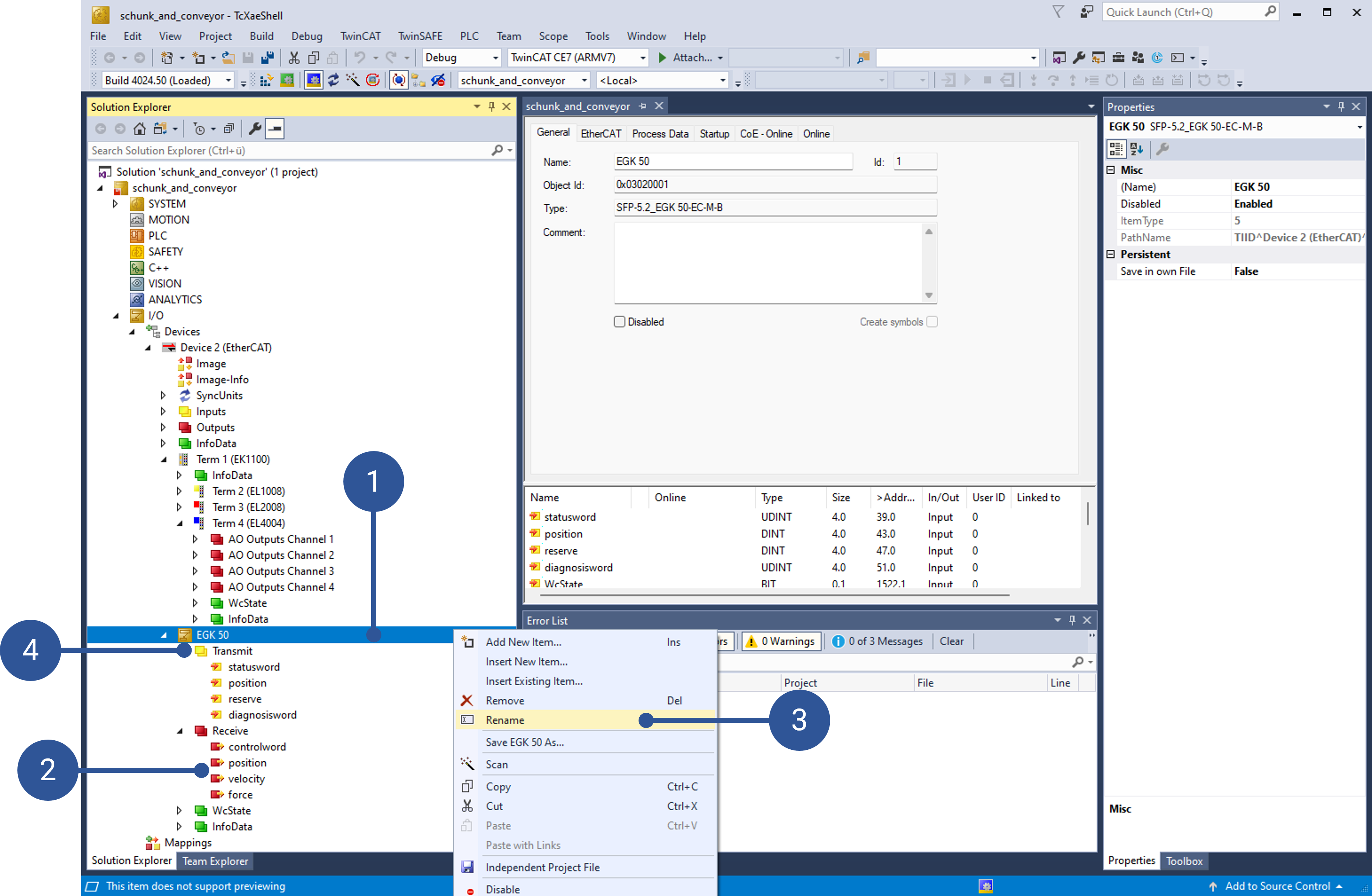Click the Save All toolbar icon

point(268,58)
